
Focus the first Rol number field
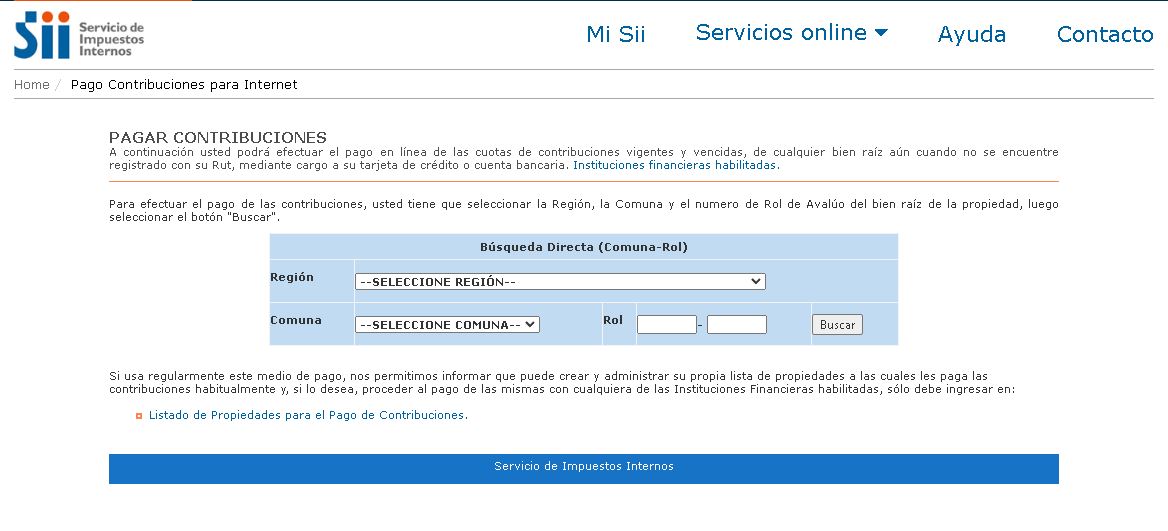(x=666, y=325)
